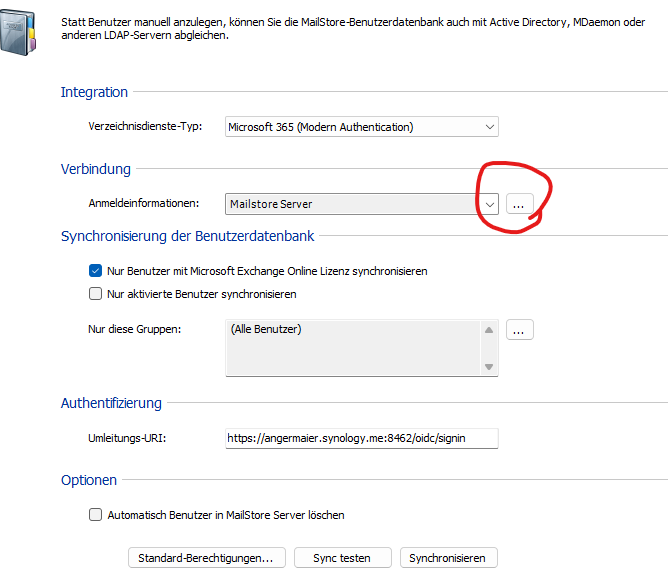This screenshot has height=582, width=668.
Task: Click the Mailstore Server credentials selection text
Action: coord(271,204)
